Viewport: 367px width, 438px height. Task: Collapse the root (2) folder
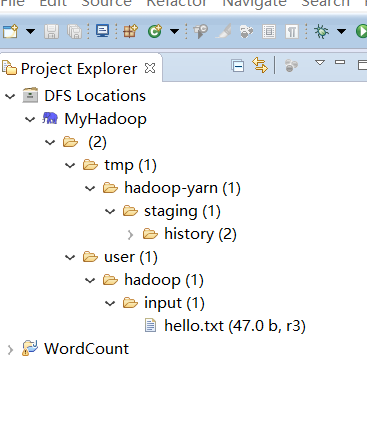(x=50, y=143)
